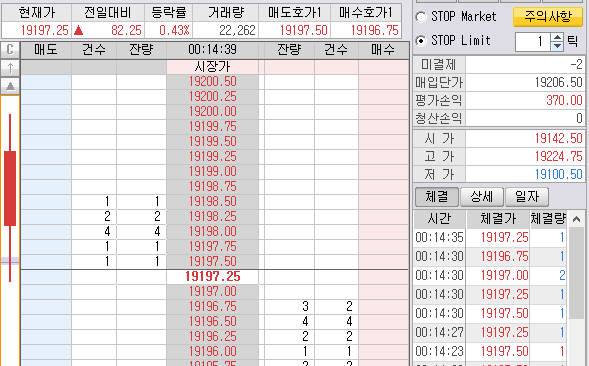The width and height of the screenshot is (589, 366).
Task: Click the 매수 column header
Action: click(383, 50)
